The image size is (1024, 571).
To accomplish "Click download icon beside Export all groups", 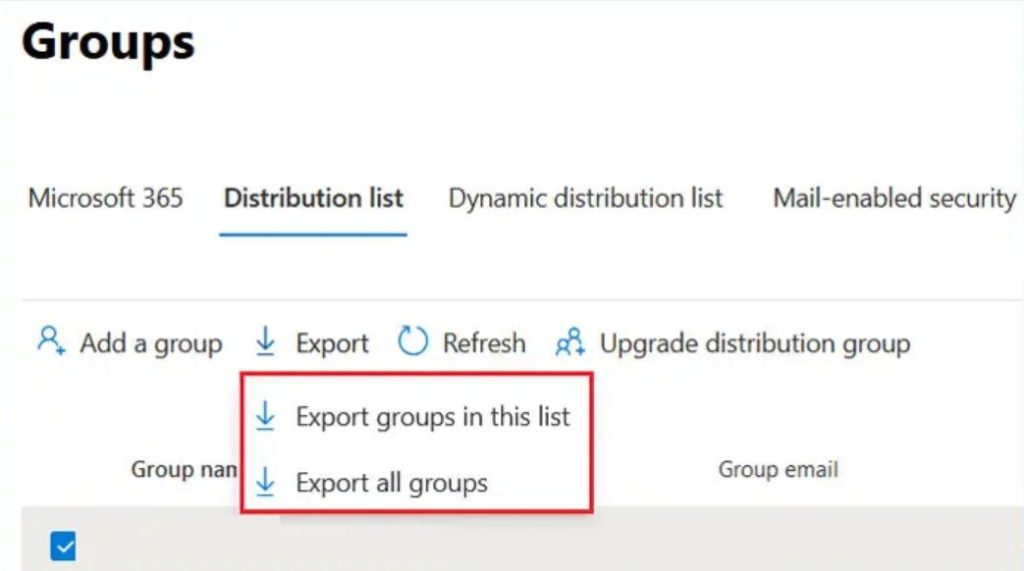I will point(265,482).
